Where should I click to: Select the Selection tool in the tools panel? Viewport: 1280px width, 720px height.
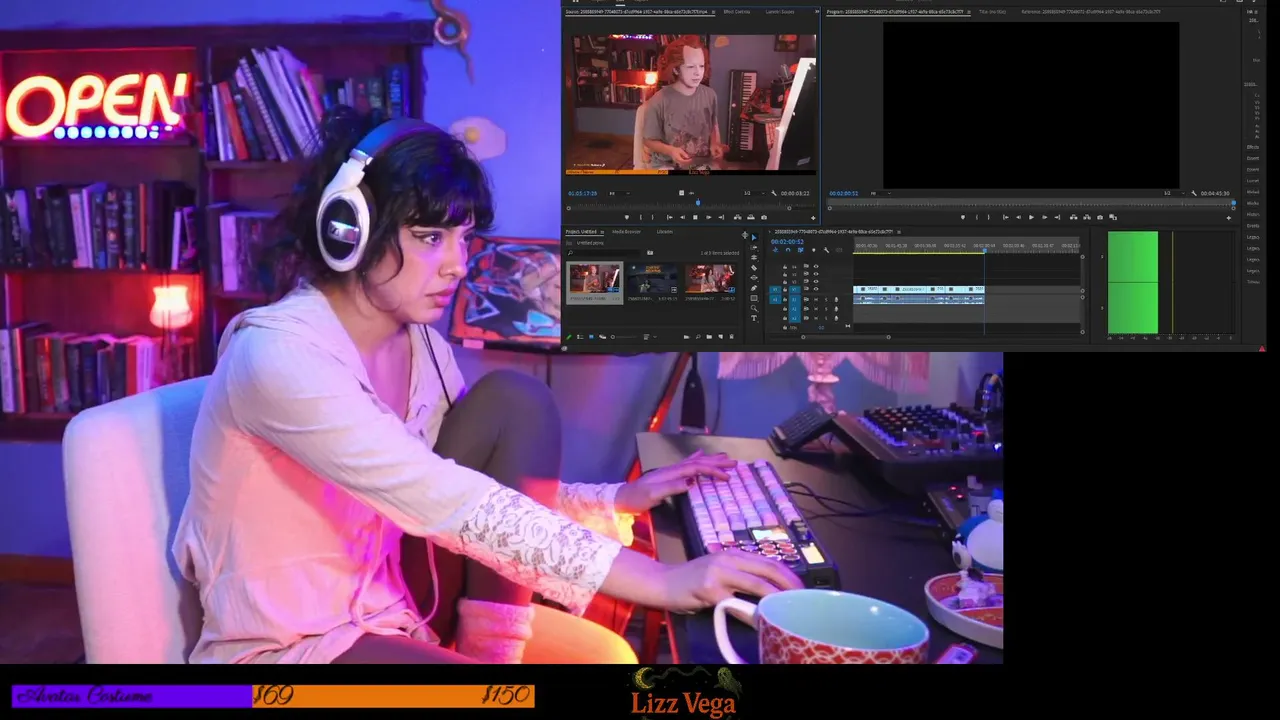(754, 237)
